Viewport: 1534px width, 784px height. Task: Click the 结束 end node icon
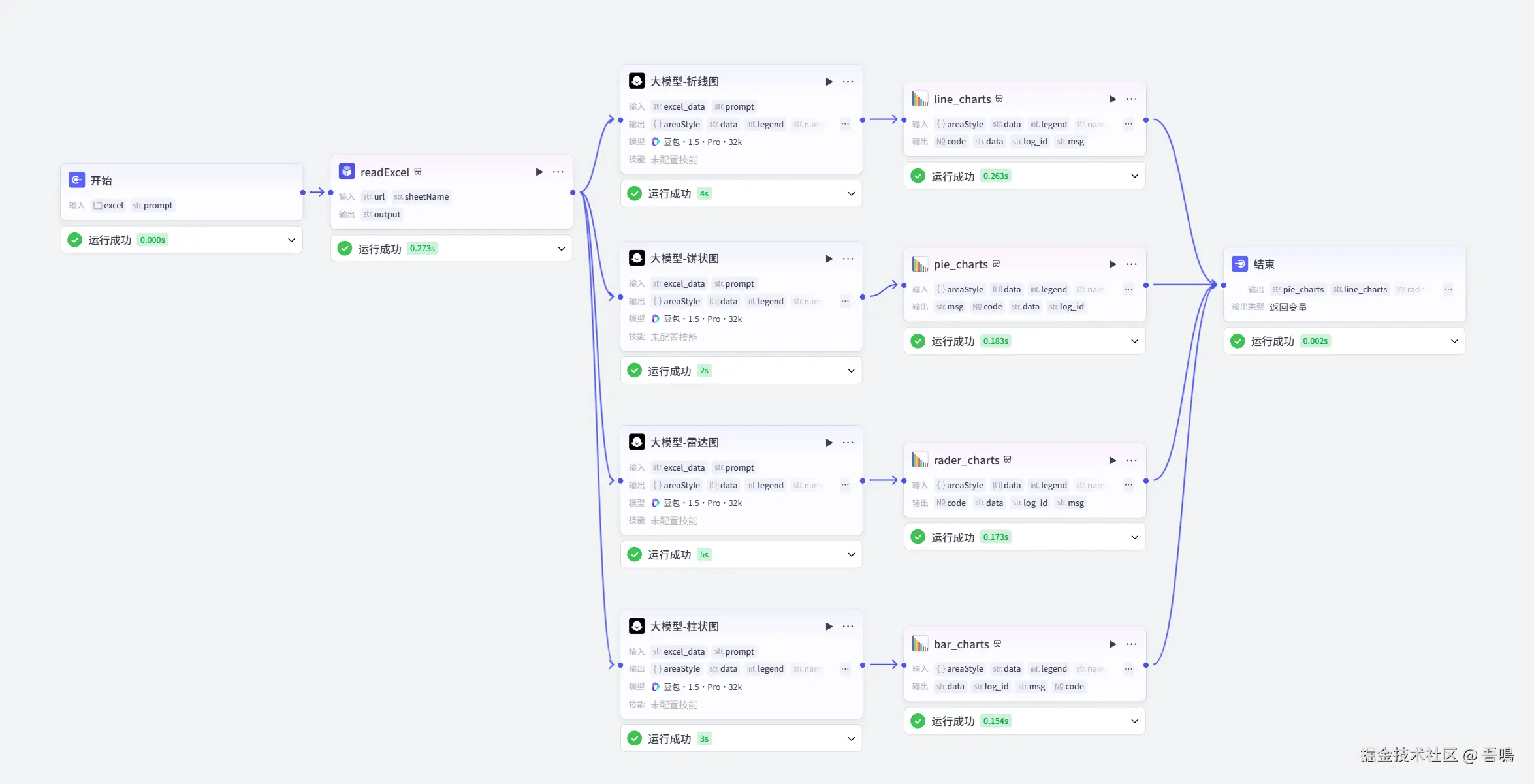(1239, 264)
